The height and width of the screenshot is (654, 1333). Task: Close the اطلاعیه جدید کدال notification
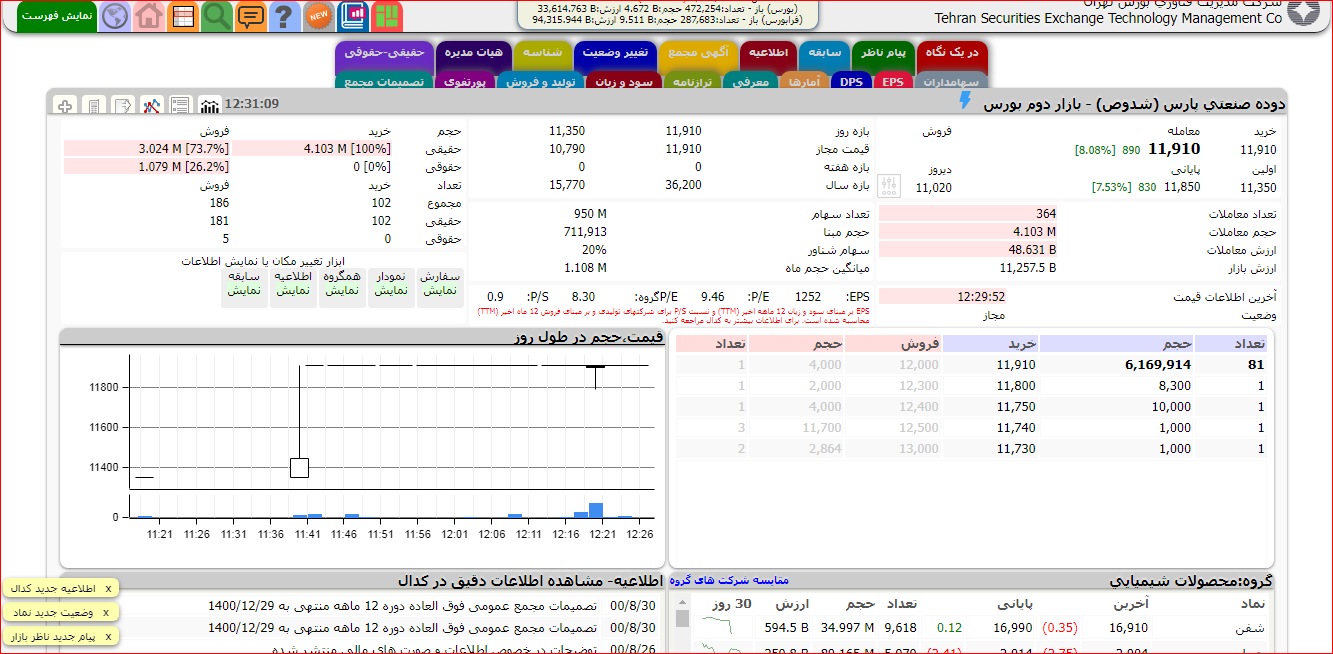point(108,588)
